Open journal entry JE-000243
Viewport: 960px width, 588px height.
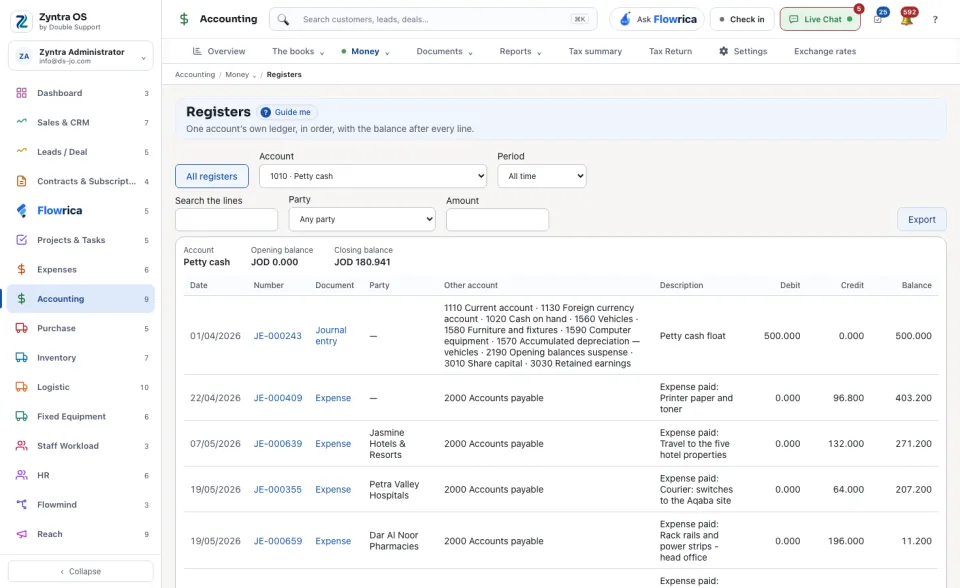coord(278,336)
